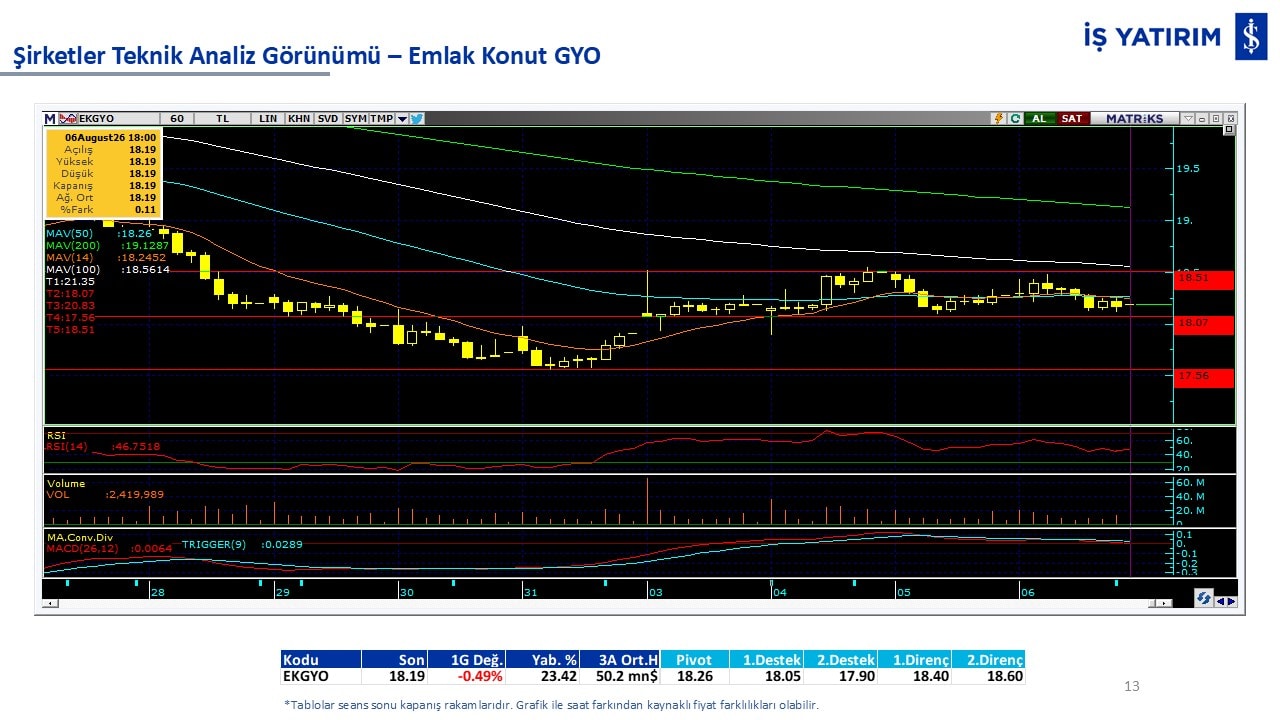This screenshot has height=720, width=1280.
Task: Click the horizontal scrollbar track under the chart
Action: click(x=608, y=603)
